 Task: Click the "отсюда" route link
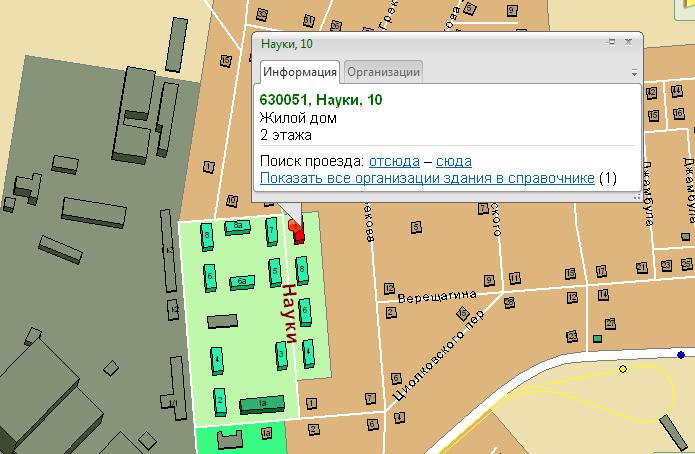394,161
